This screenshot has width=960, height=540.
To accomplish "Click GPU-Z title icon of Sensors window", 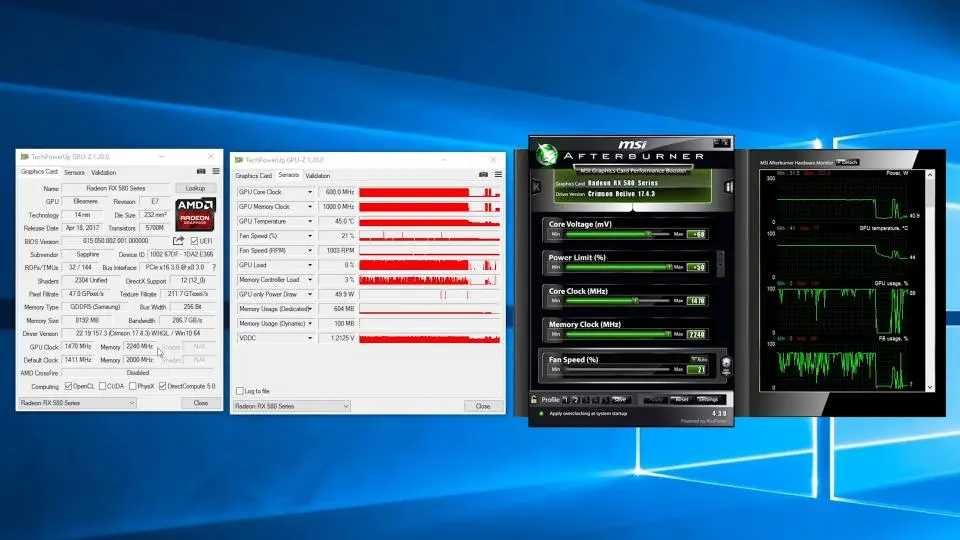I will pyautogui.click(x=239, y=160).
